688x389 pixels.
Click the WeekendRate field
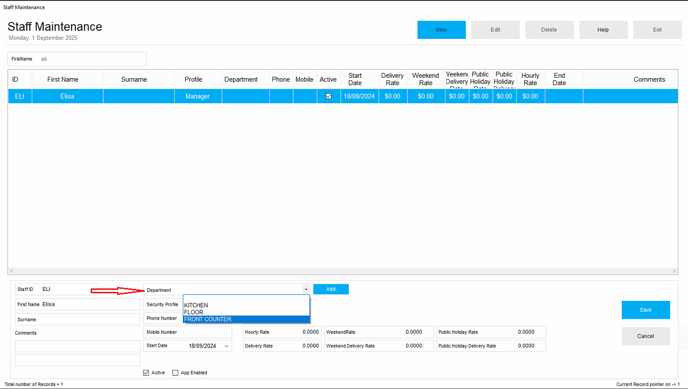(x=379, y=332)
